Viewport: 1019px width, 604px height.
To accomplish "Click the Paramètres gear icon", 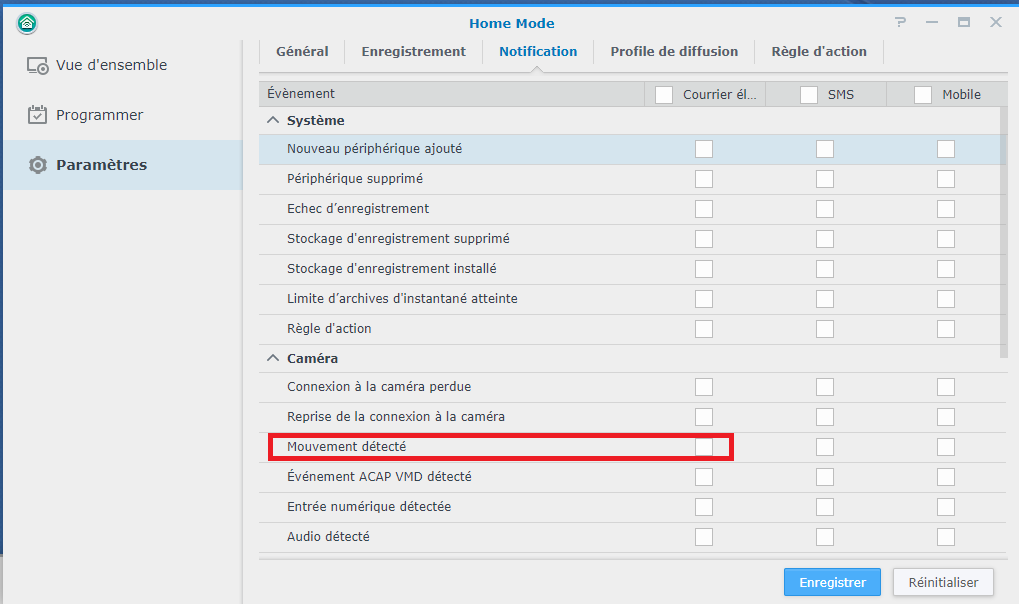I will [x=38, y=165].
